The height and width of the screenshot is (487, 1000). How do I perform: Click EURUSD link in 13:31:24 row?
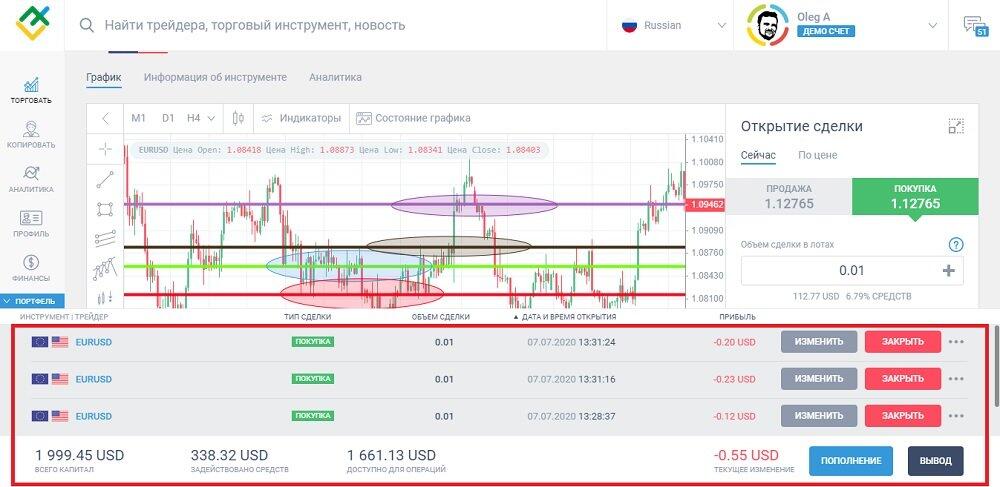pyautogui.click(x=93, y=342)
